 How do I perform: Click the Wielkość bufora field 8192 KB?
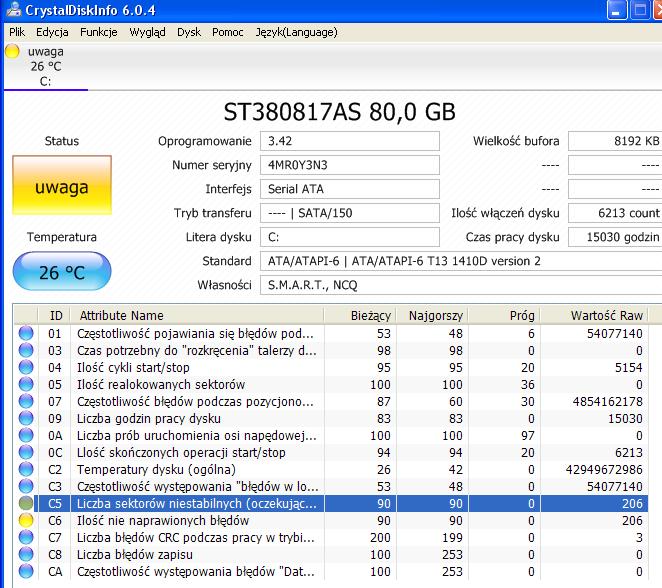click(615, 141)
